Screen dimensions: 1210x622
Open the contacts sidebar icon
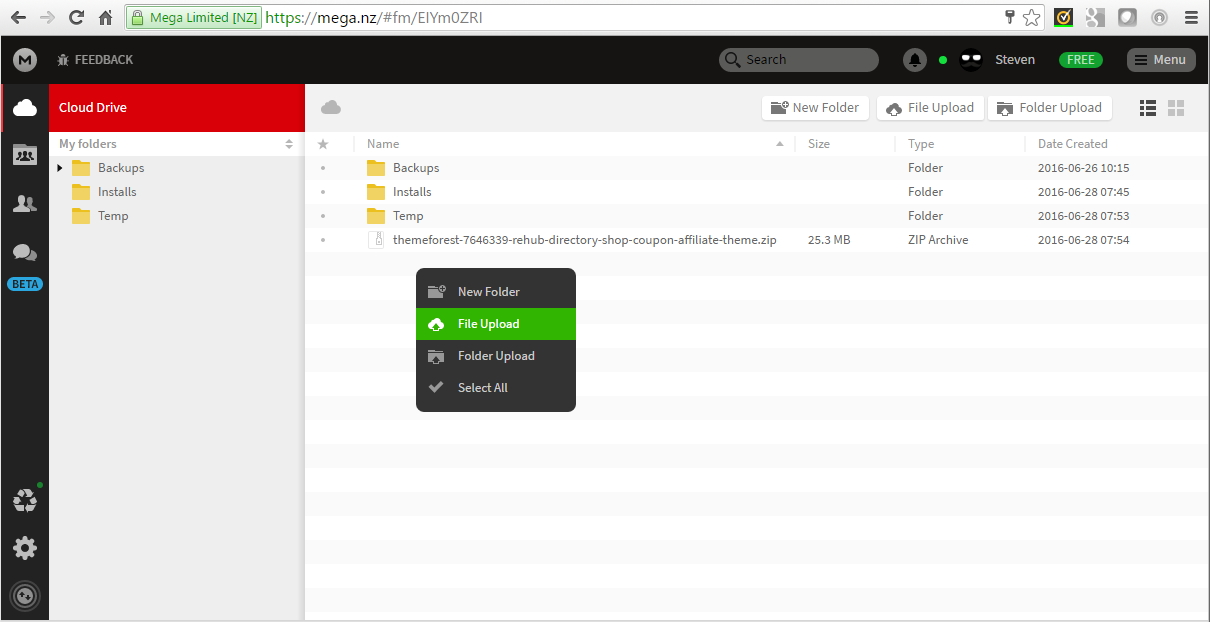coord(25,204)
